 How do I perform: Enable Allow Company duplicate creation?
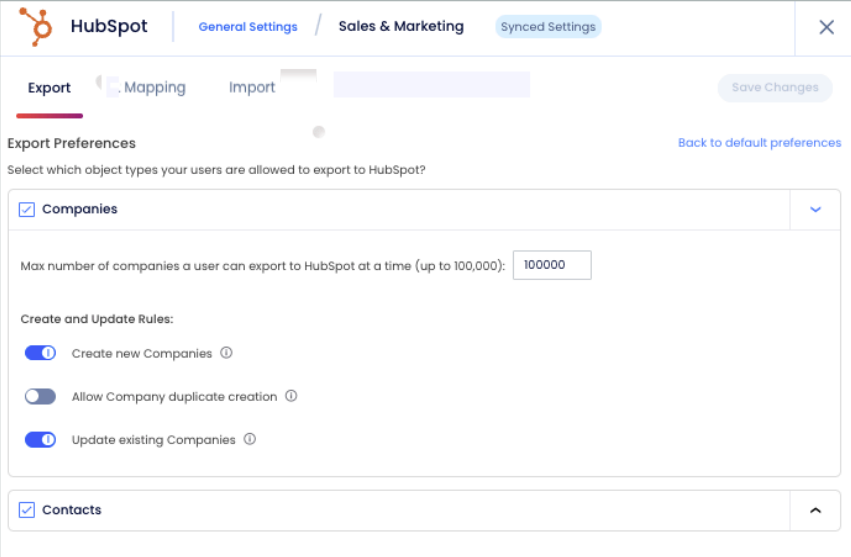40,396
